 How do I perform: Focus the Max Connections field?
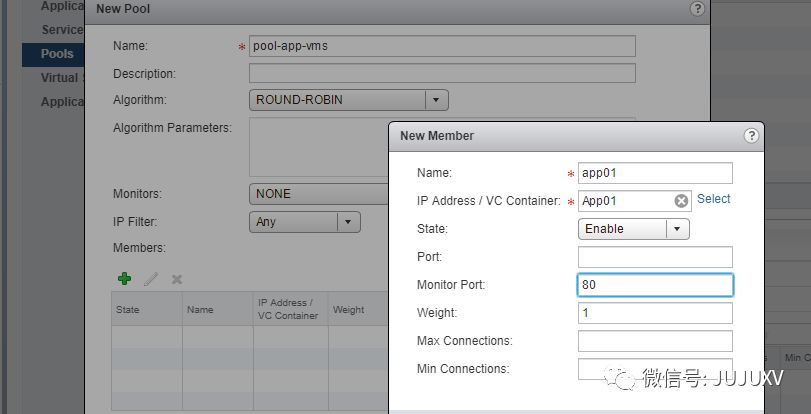[x=655, y=341]
